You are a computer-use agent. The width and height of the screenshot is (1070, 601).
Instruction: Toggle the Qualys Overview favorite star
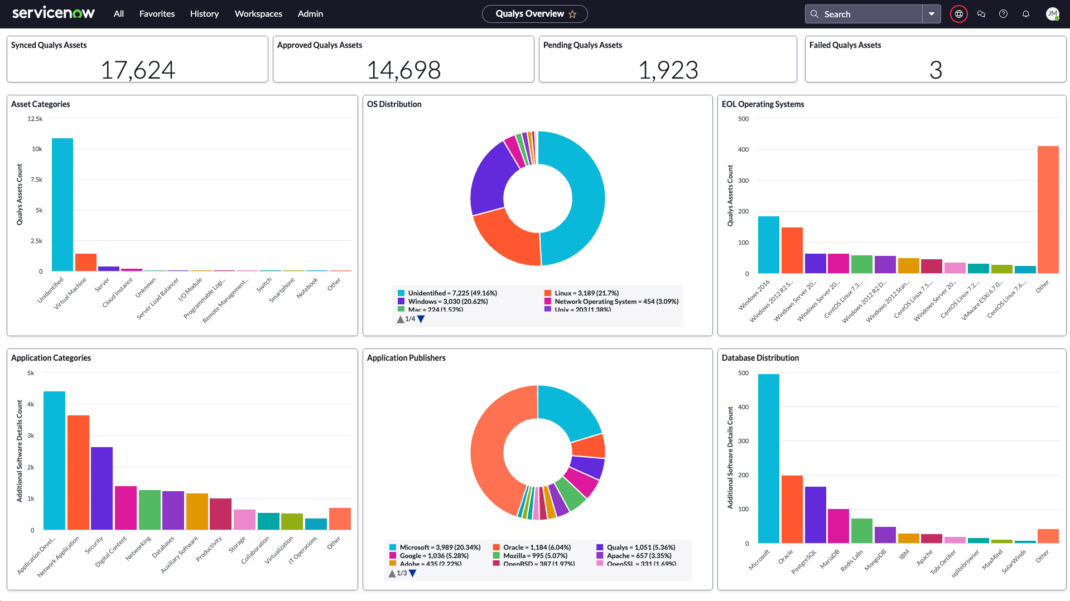[572, 13]
